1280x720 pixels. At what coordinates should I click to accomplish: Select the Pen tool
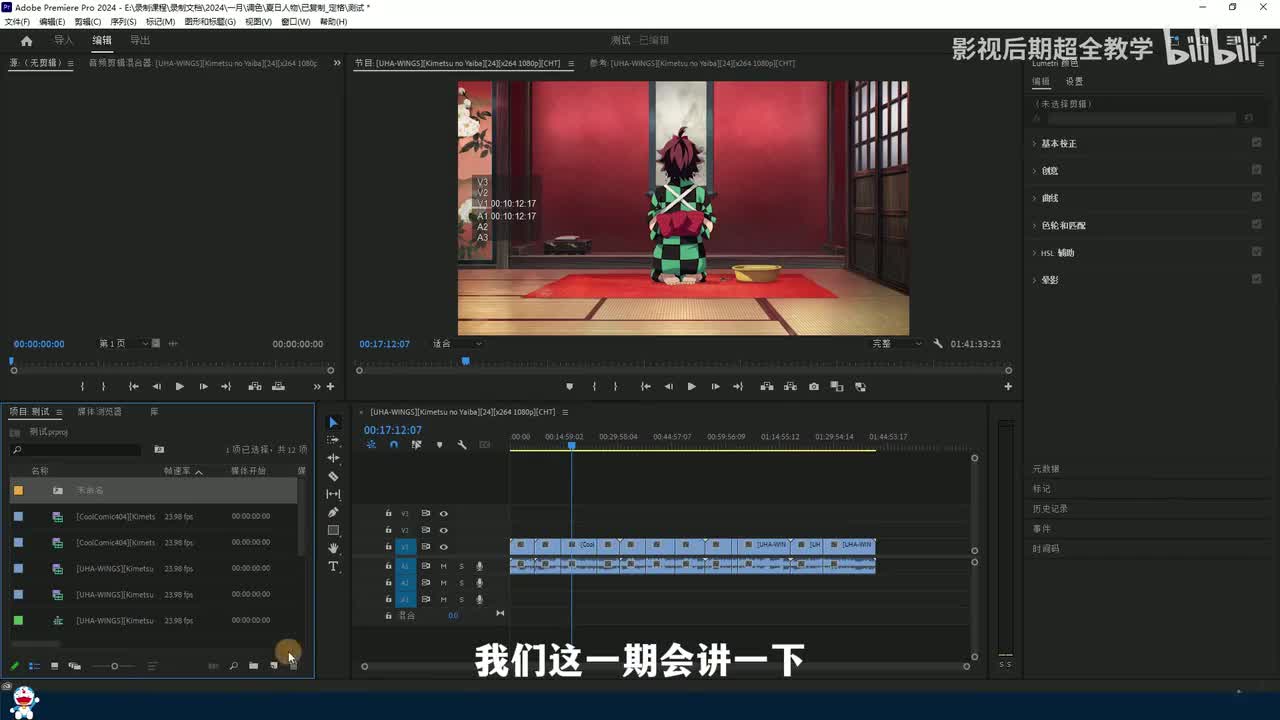334,512
